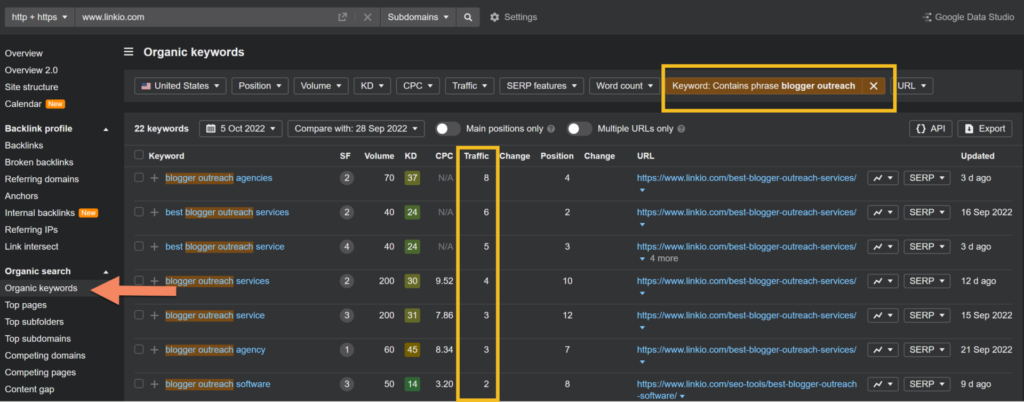Check the best blogger outreach service row checkbox
The width and height of the screenshot is (1024, 402).
[x=138, y=247]
